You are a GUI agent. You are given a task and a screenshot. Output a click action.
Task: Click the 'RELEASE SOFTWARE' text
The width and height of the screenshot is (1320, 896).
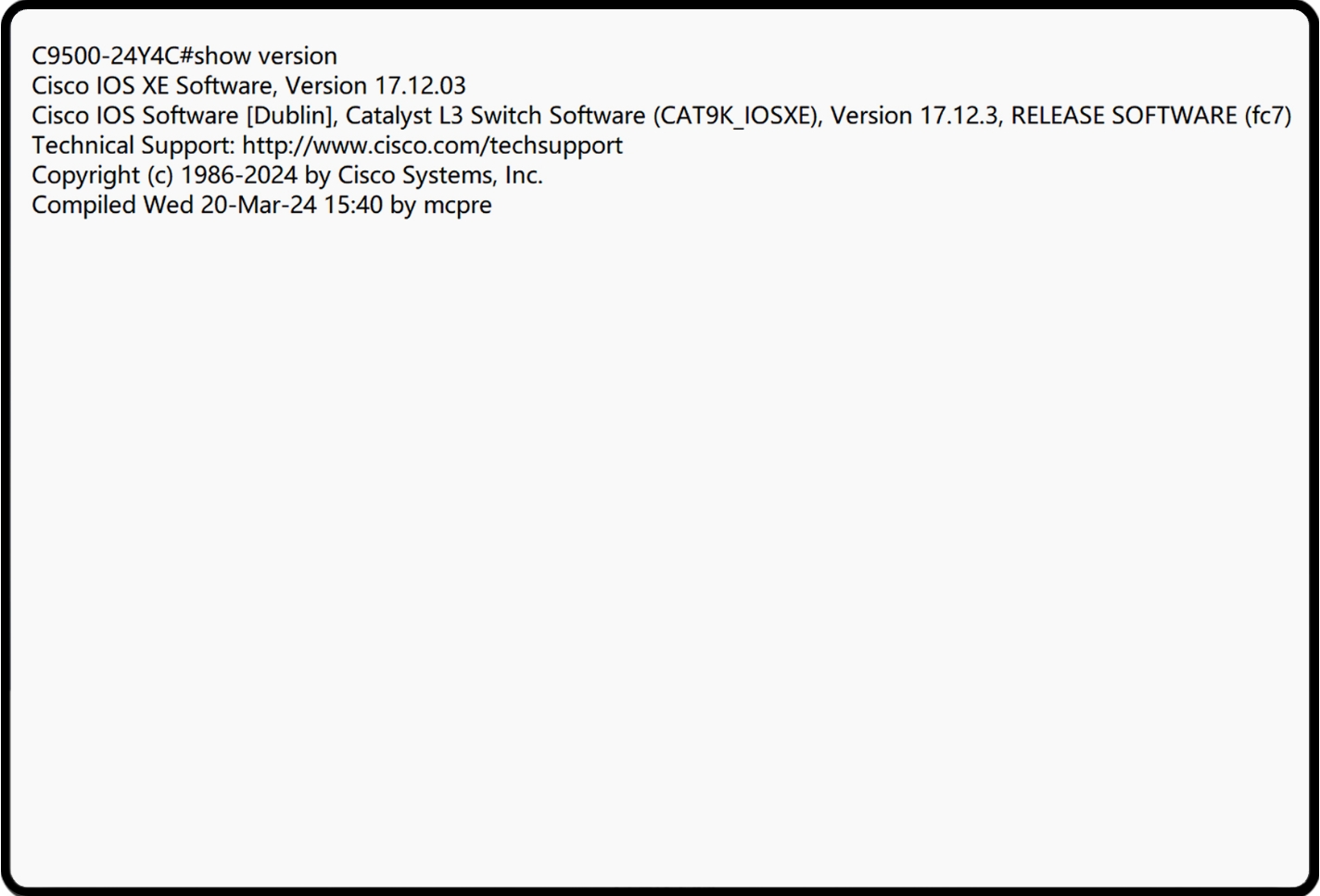pos(1123,116)
